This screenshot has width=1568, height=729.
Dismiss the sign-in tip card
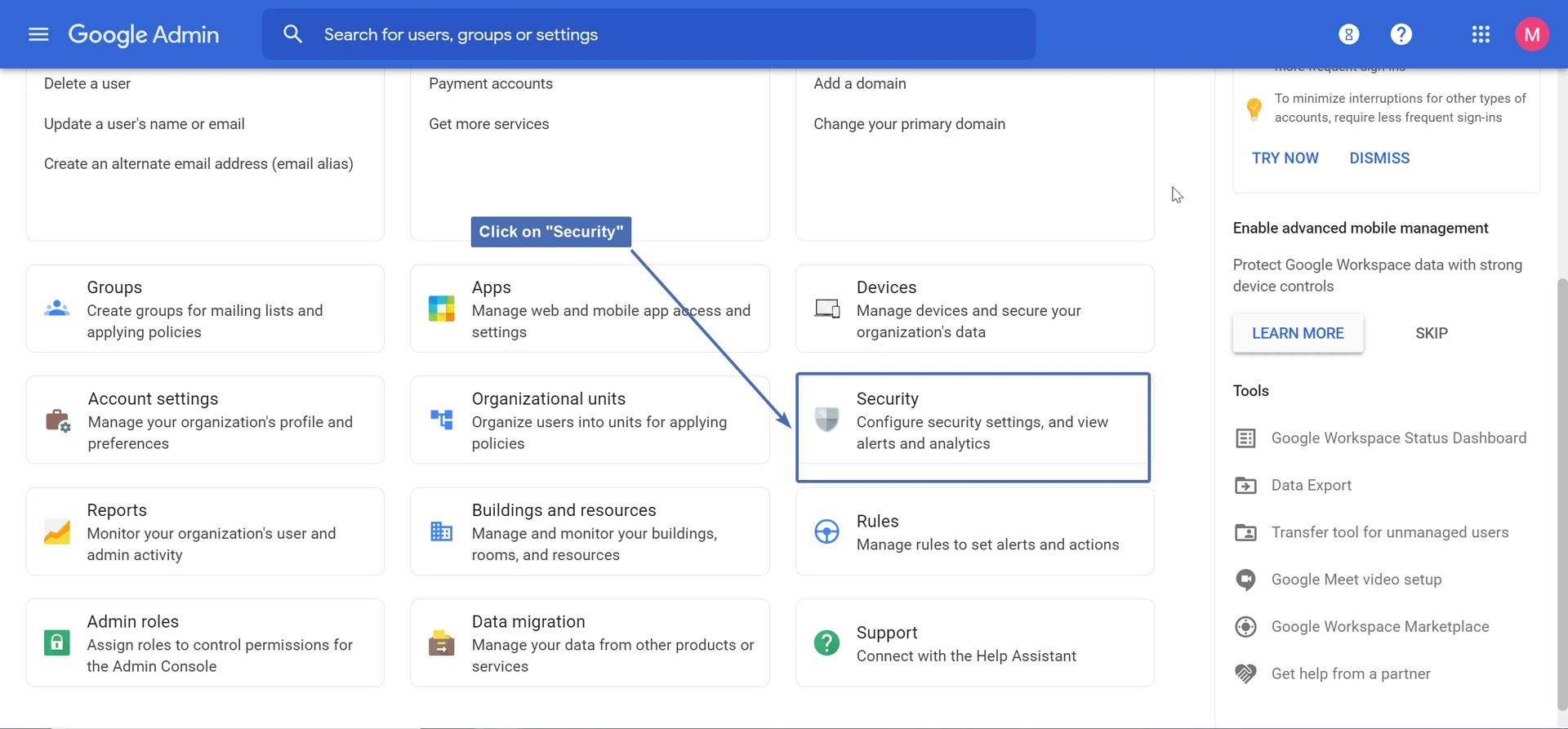pyautogui.click(x=1379, y=158)
